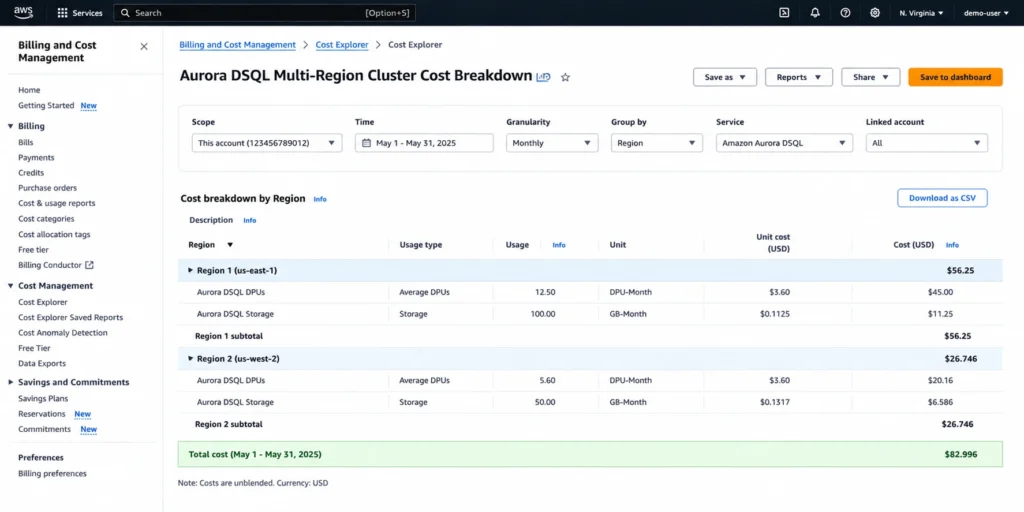Open Billing preferences in sidebar
Screen dimensions: 1024x512
click(x=52, y=473)
